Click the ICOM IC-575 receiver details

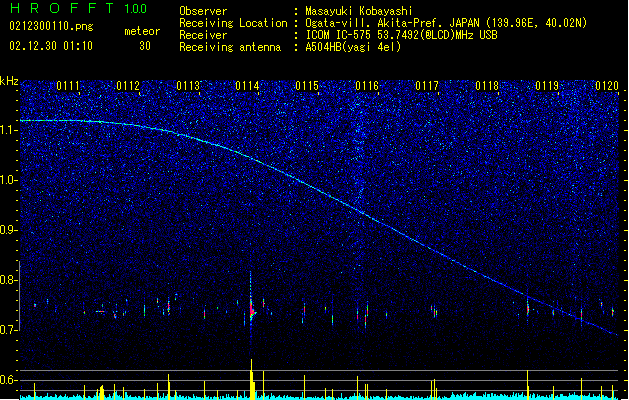tap(401, 35)
